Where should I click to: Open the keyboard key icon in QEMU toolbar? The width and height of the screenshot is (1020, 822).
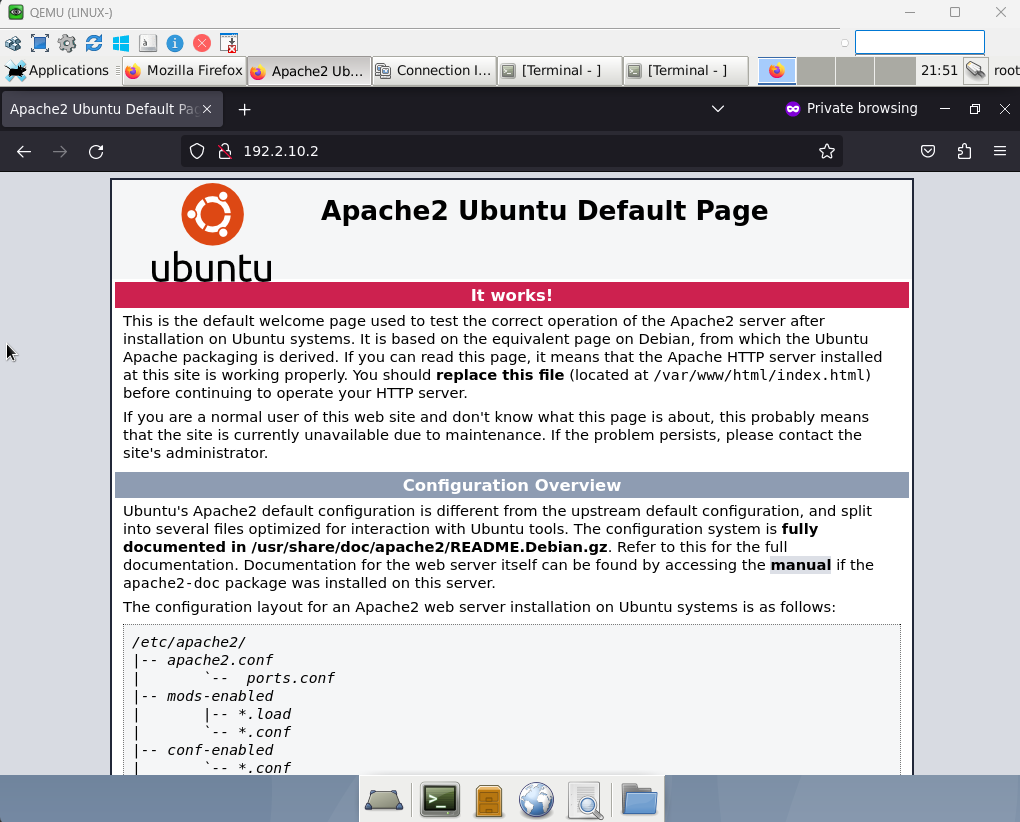coord(148,44)
